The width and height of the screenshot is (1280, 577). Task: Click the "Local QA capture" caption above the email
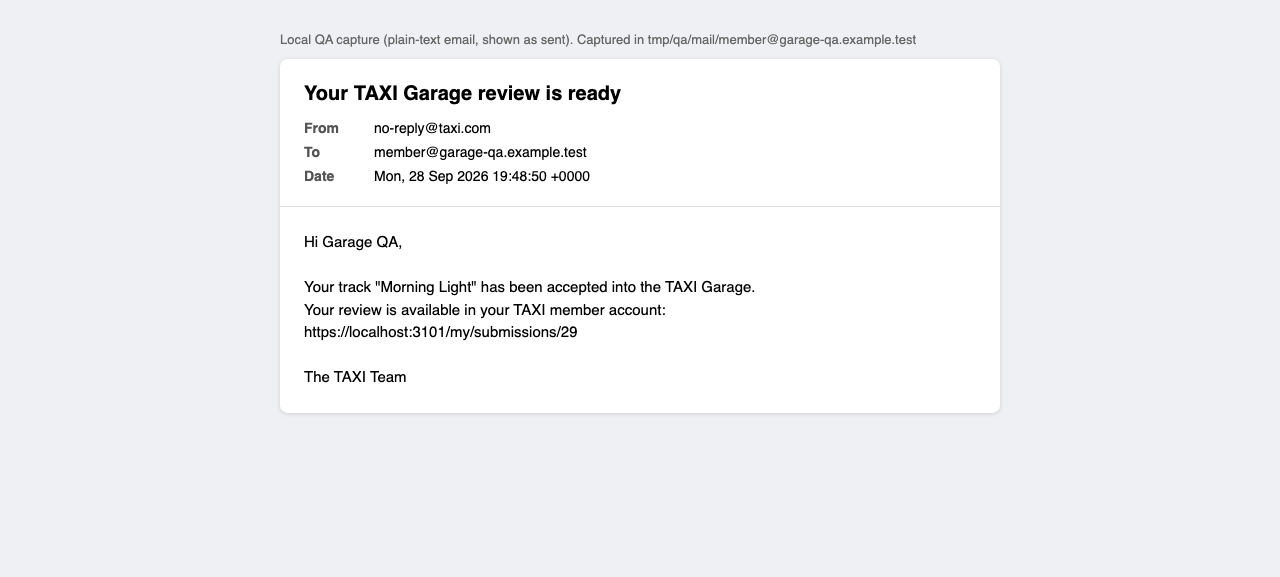598,40
